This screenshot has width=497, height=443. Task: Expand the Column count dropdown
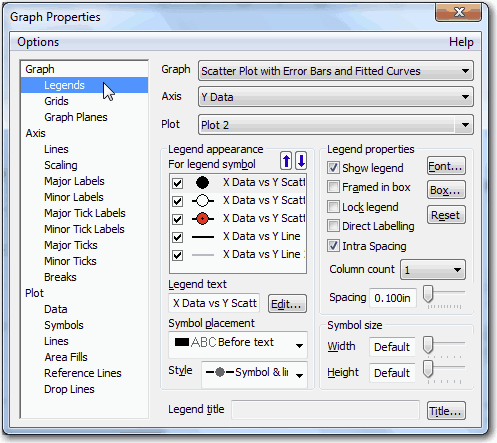[x=433, y=270]
